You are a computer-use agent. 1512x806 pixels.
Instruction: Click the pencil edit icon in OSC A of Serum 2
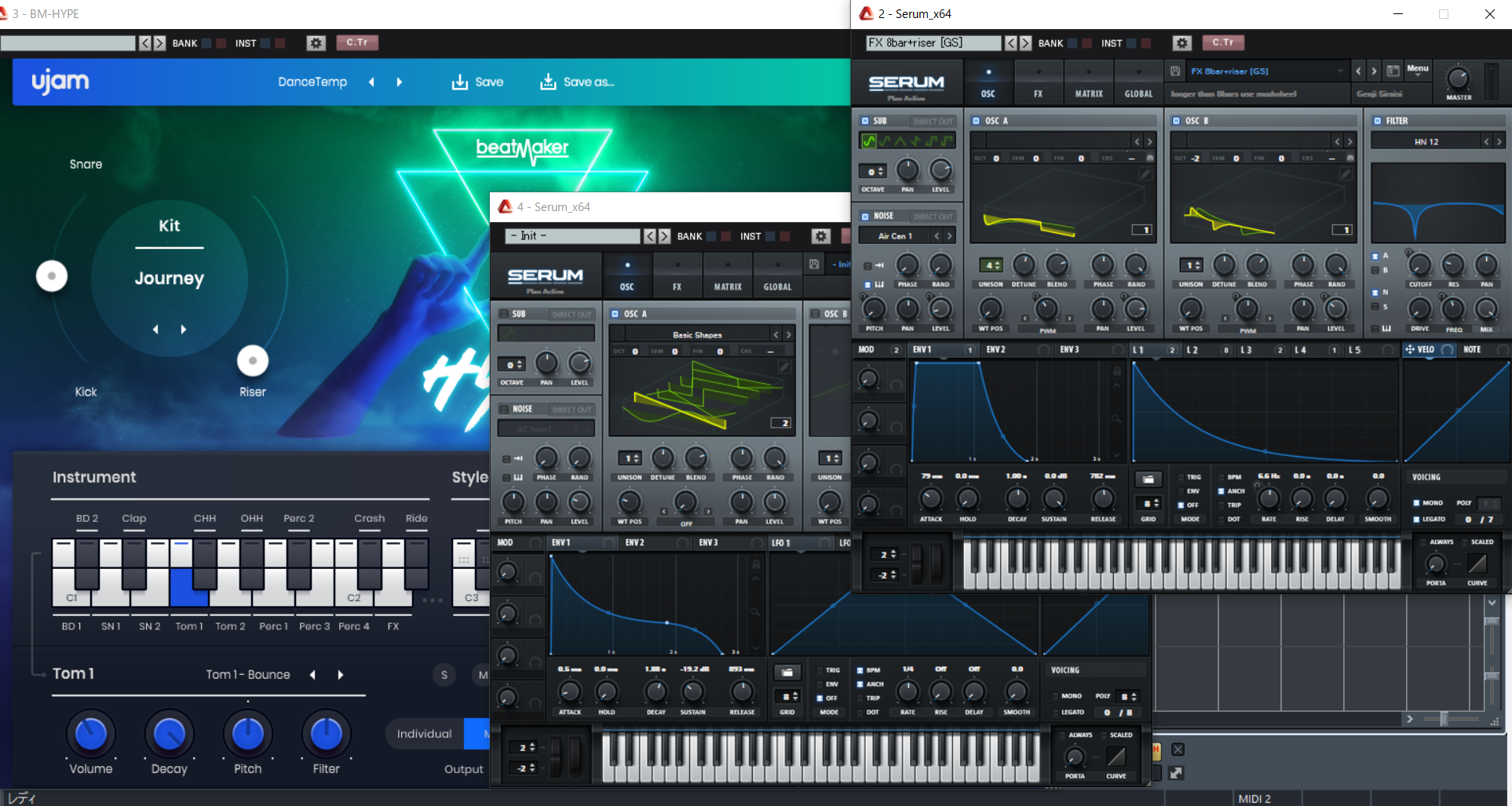(x=1145, y=174)
